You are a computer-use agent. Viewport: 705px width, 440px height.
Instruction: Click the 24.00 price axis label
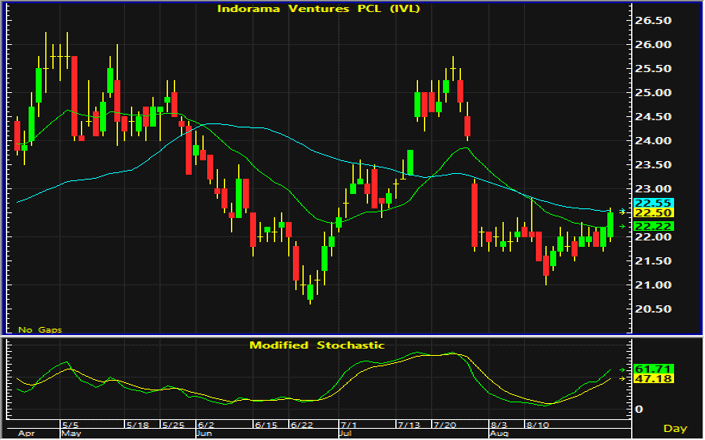pyautogui.click(x=653, y=141)
